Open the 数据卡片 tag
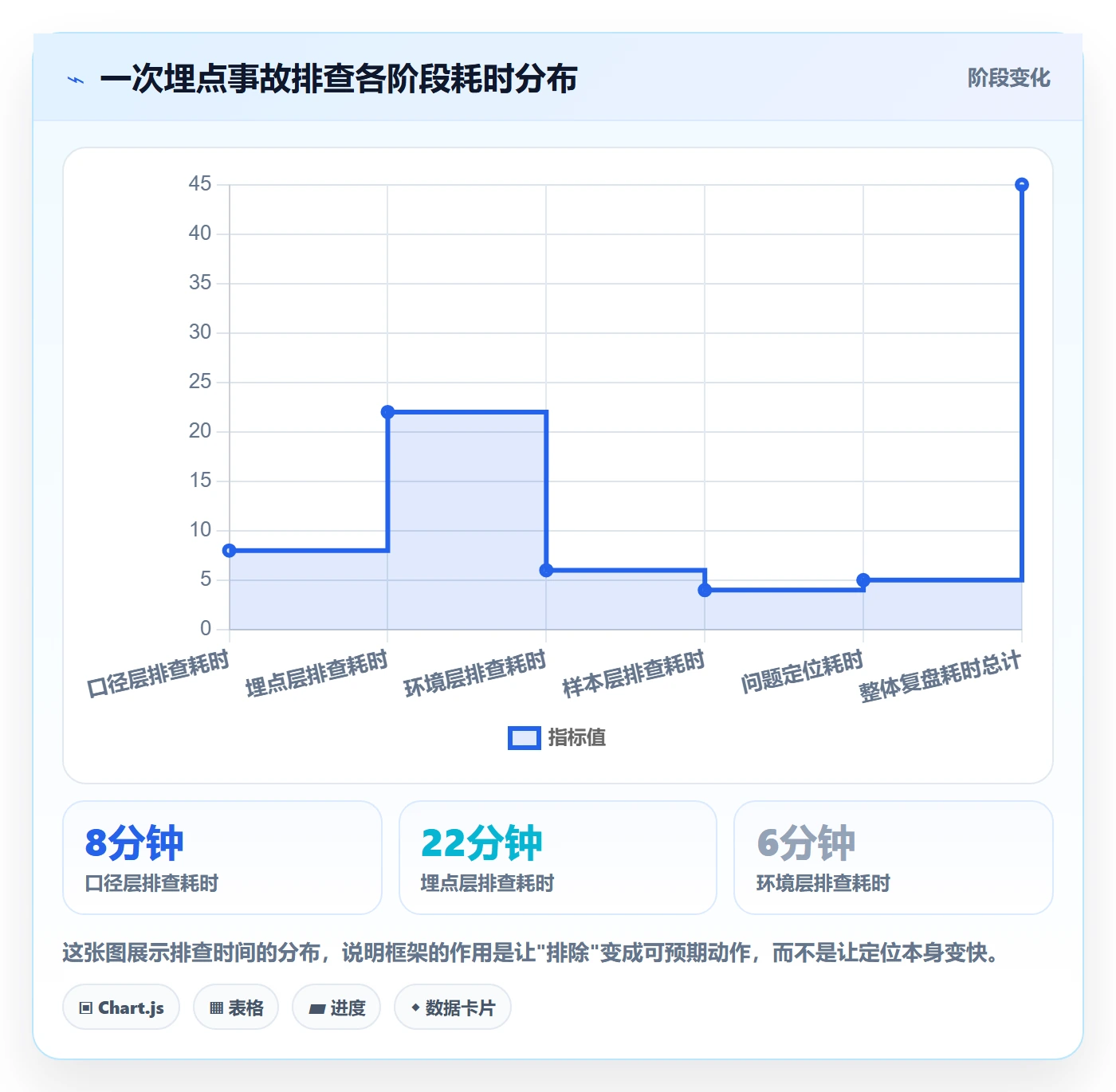The height and width of the screenshot is (1092, 1116). point(453,1008)
